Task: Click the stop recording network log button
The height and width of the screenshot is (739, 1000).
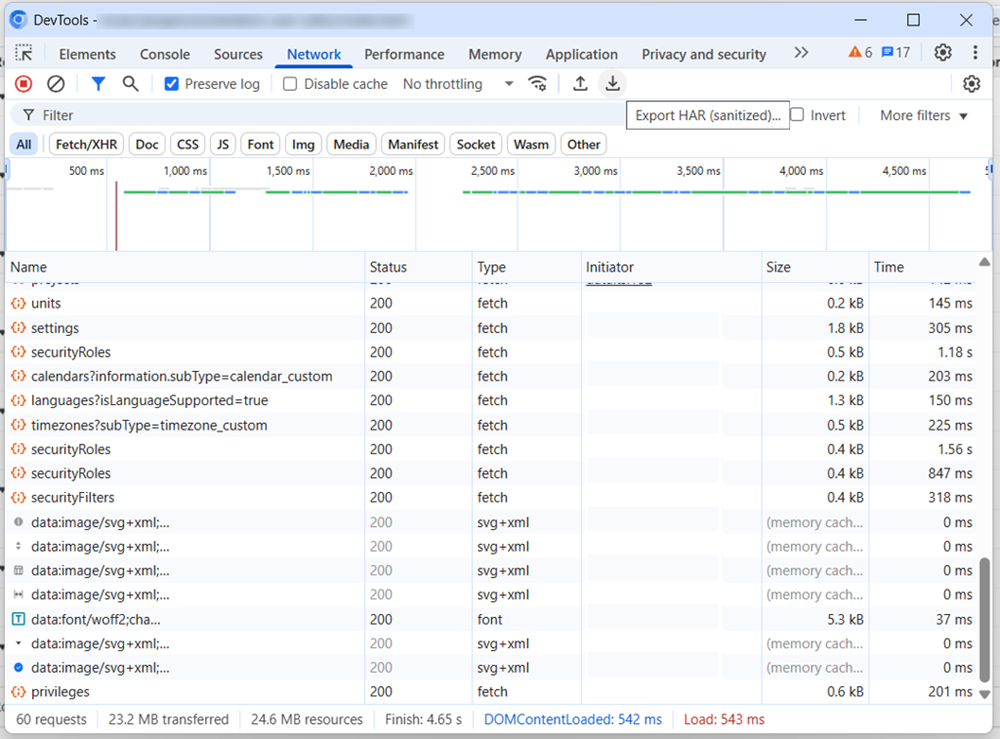Action: coord(23,84)
